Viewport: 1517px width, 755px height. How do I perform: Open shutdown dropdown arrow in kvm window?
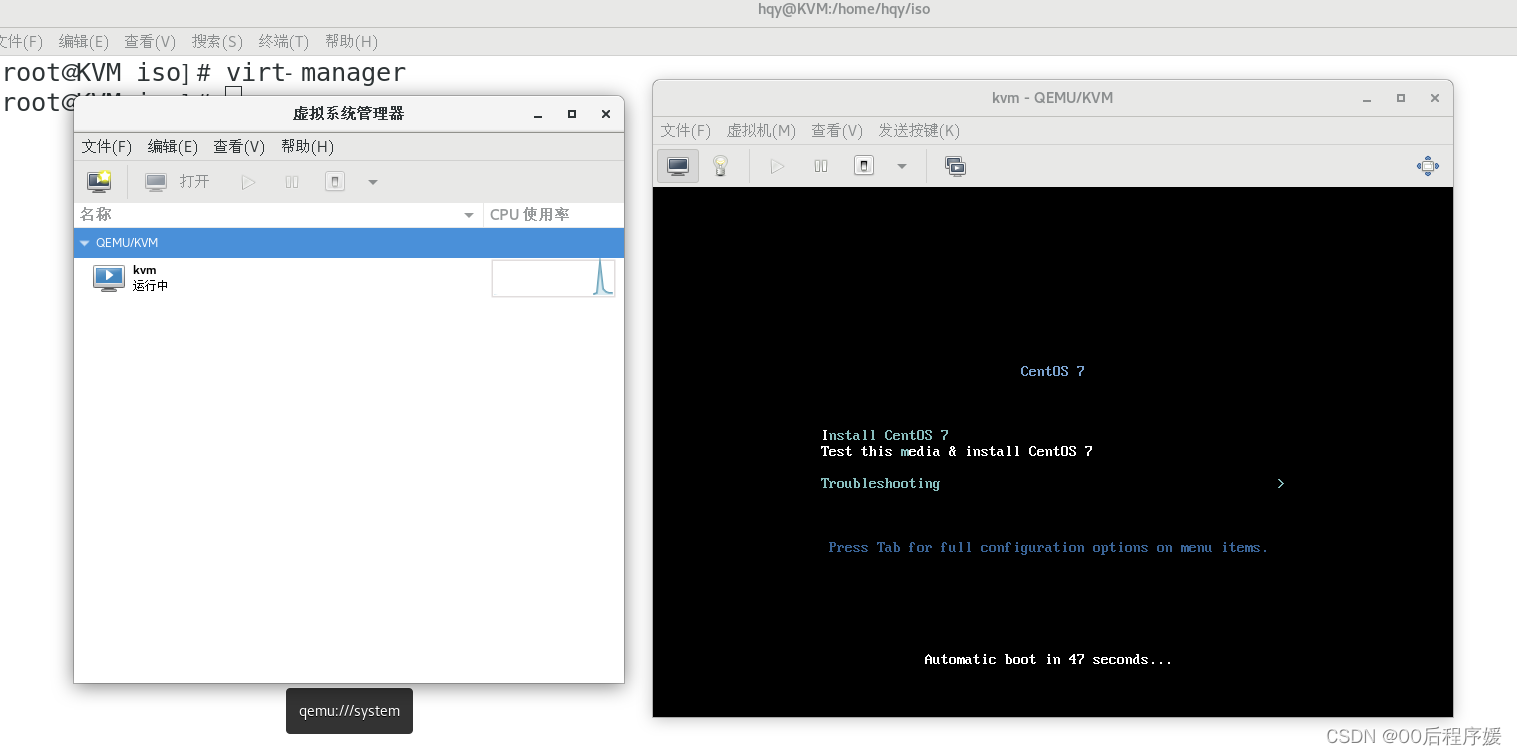[x=902, y=166]
